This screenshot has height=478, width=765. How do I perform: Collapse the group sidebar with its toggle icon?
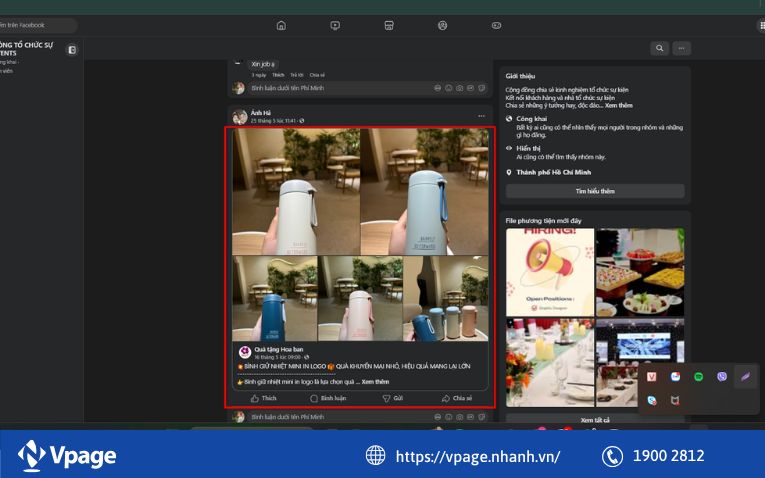click(72, 50)
